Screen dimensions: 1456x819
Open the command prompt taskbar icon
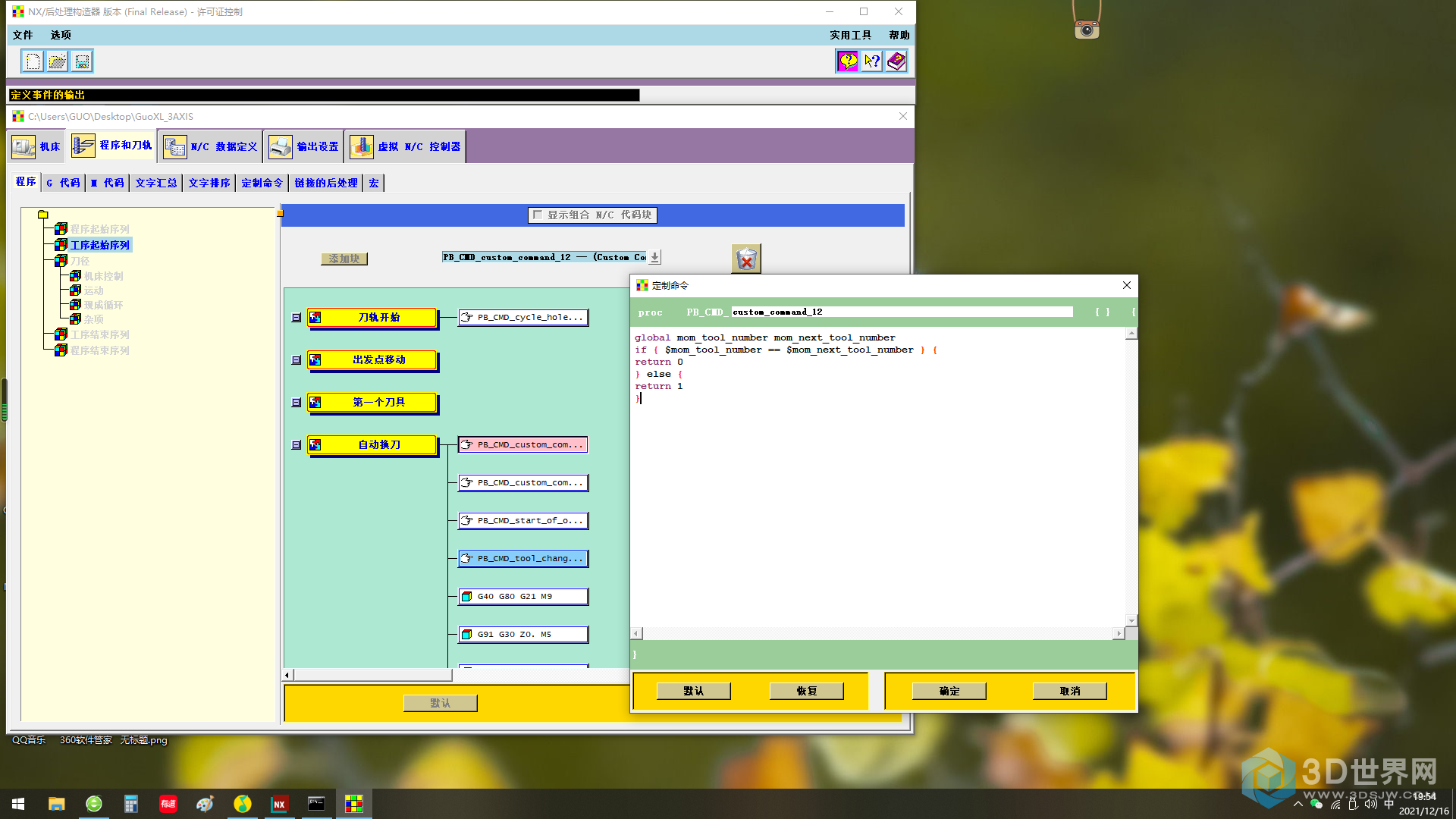316,804
